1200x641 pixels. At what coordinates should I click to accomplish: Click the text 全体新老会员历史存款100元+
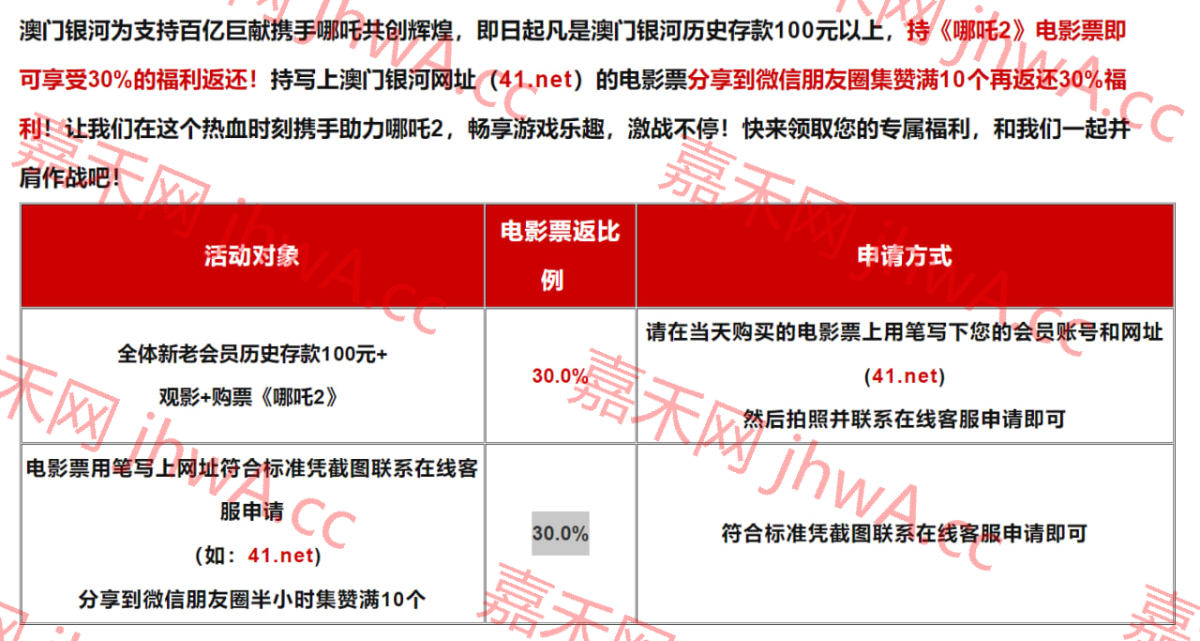(252, 354)
